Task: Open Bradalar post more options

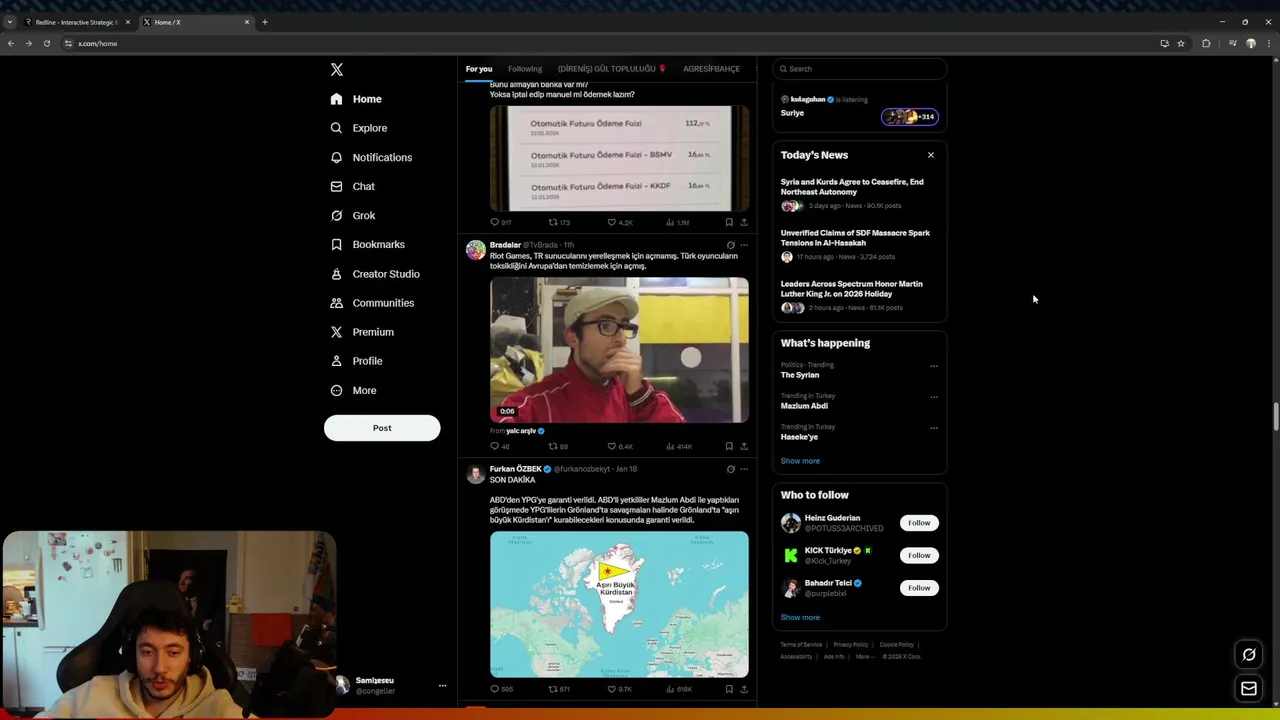Action: click(x=744, y=245)
